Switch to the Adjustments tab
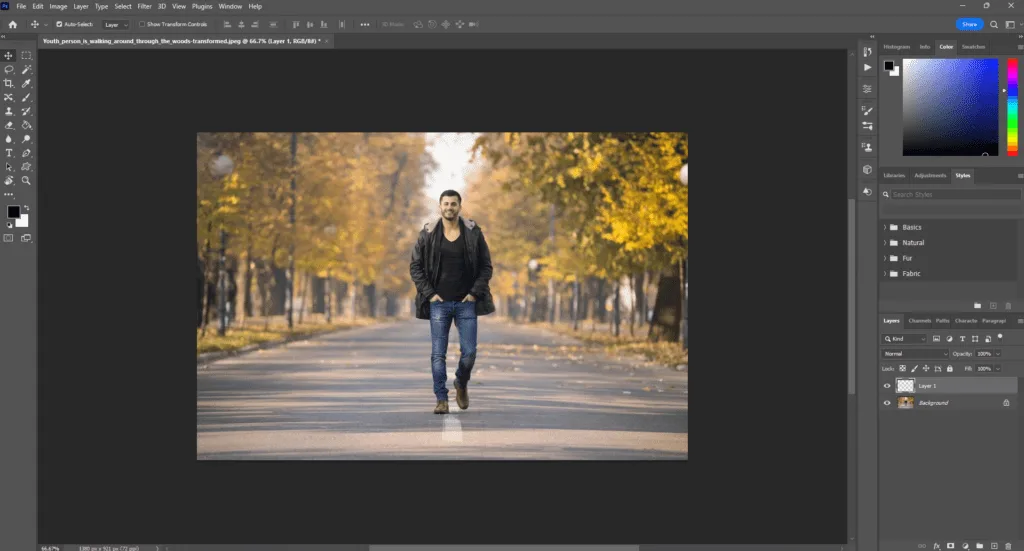Screen dimensions: 1024x551 [930, 176]
